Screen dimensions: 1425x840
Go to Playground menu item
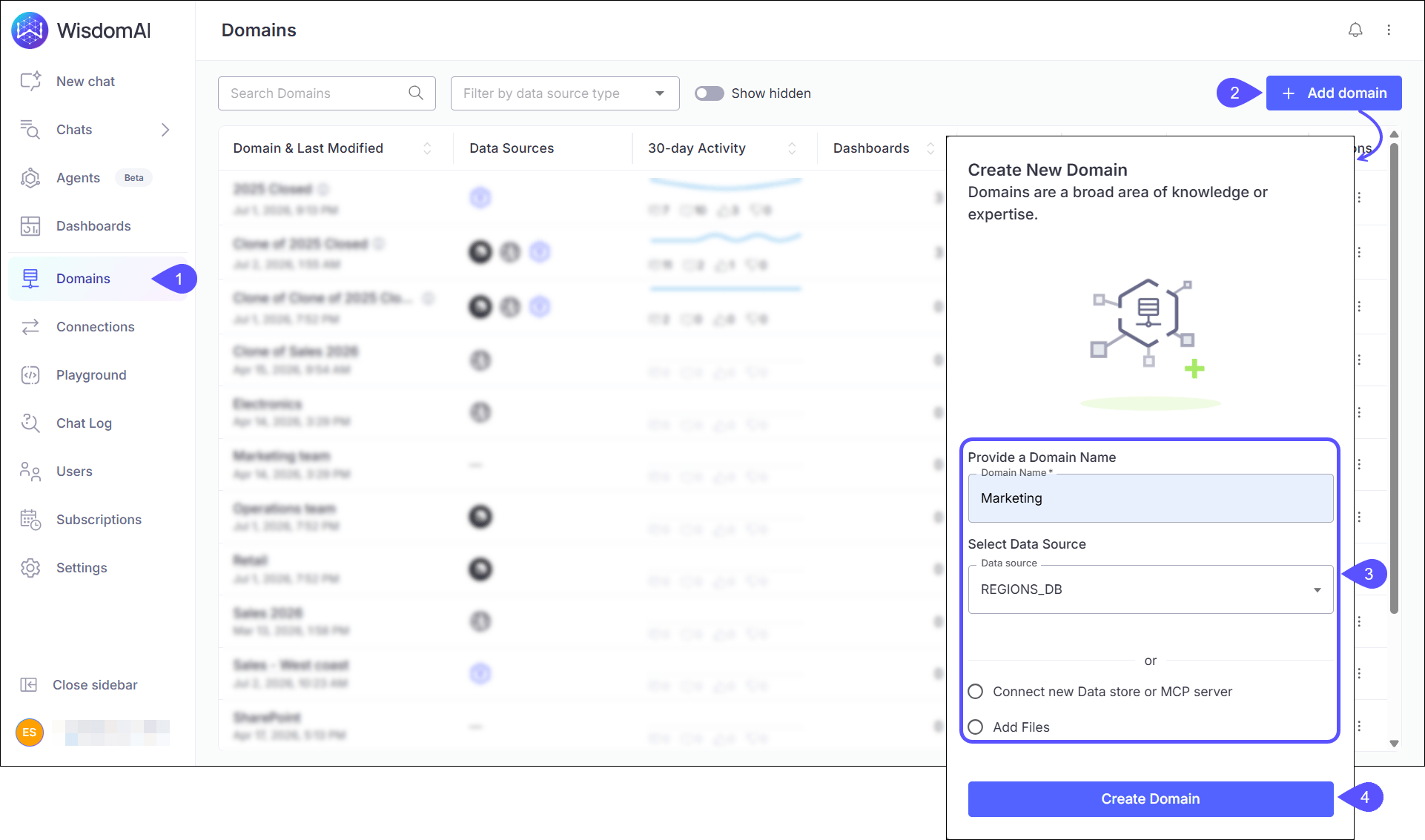coord(91,375)
